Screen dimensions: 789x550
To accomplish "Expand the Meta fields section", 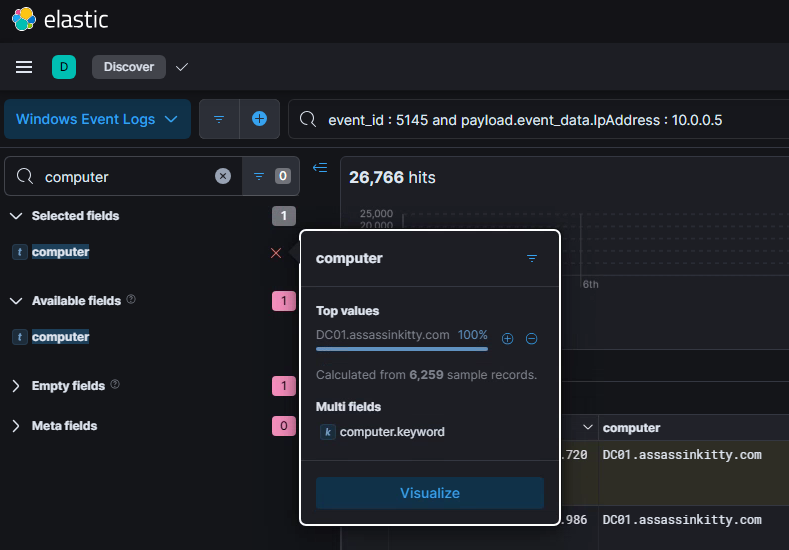I will tap(16, 426).
